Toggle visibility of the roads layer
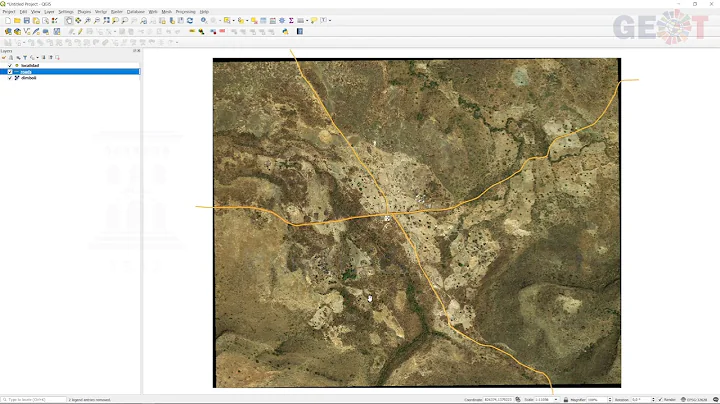This screenshot has height=404, width=720. pos(10,72)
